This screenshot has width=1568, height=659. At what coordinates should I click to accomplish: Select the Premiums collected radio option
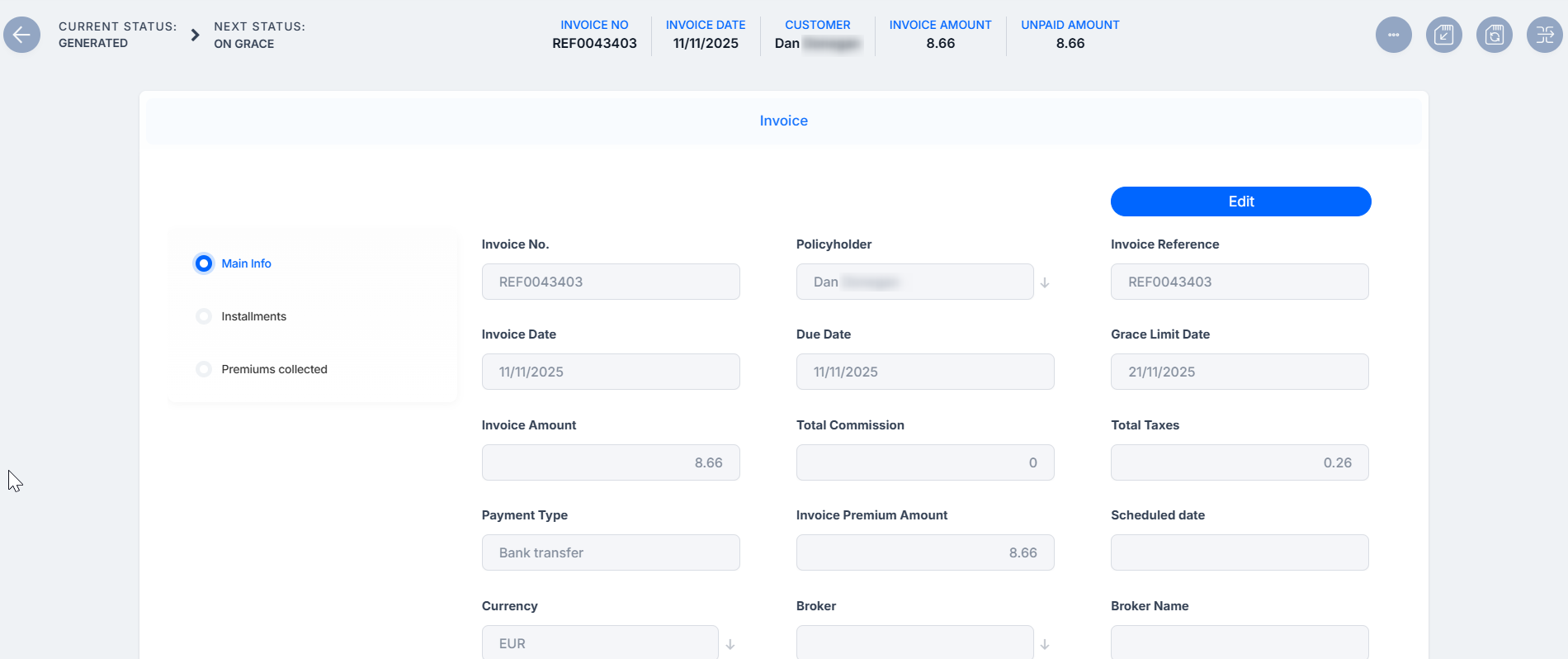click(204, 369)
